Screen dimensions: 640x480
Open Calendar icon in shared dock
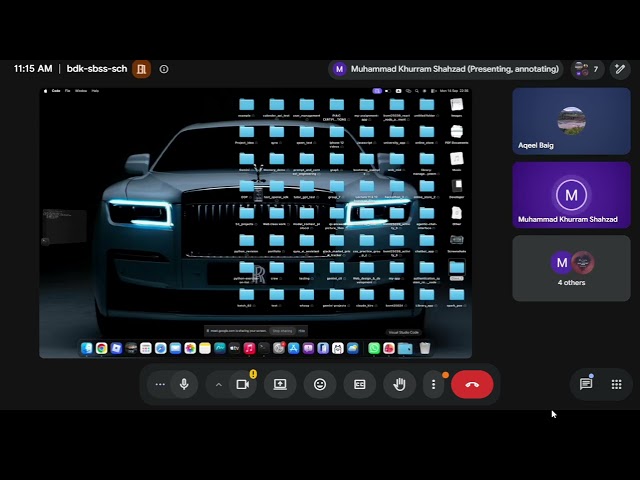(146, 348)
